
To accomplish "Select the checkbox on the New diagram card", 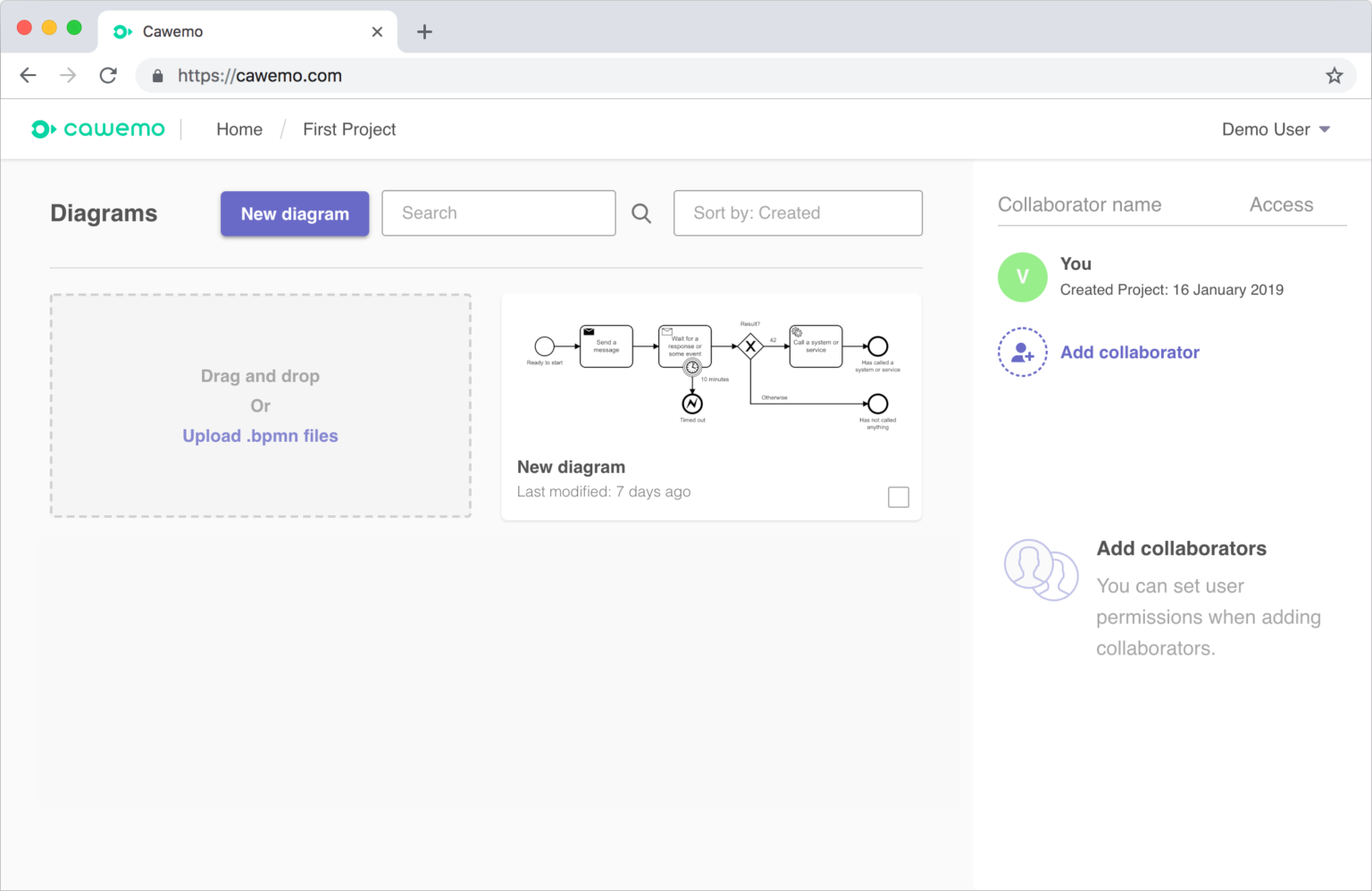I will 898,496.
